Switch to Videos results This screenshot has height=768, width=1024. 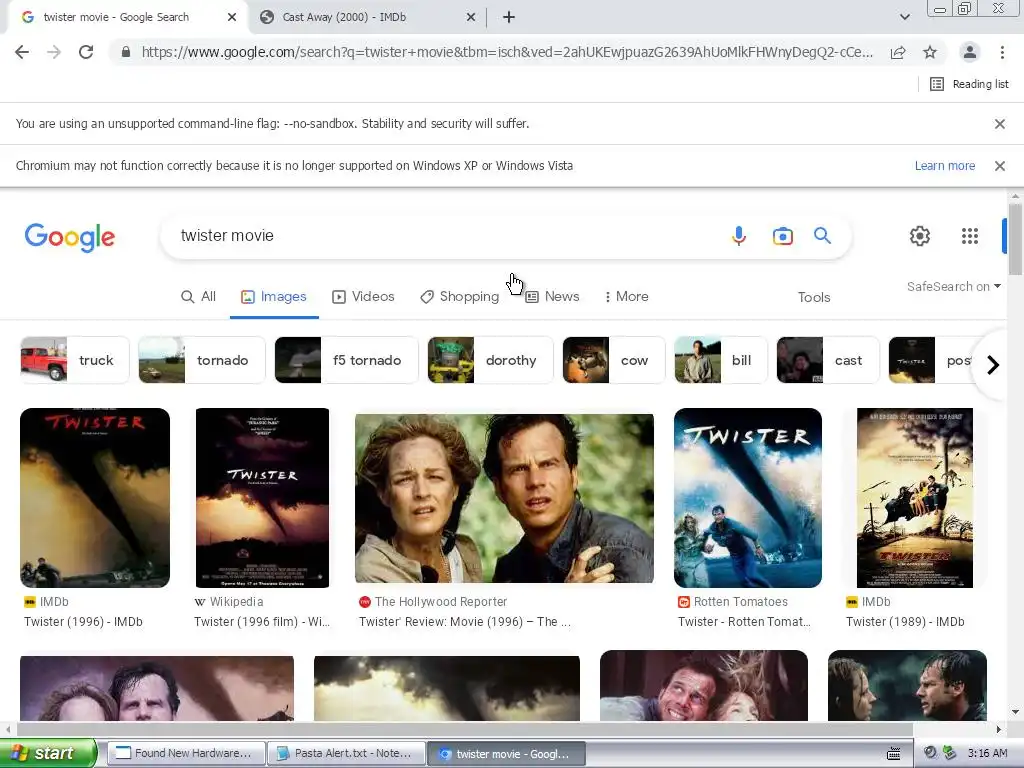[x=363, y=296]
